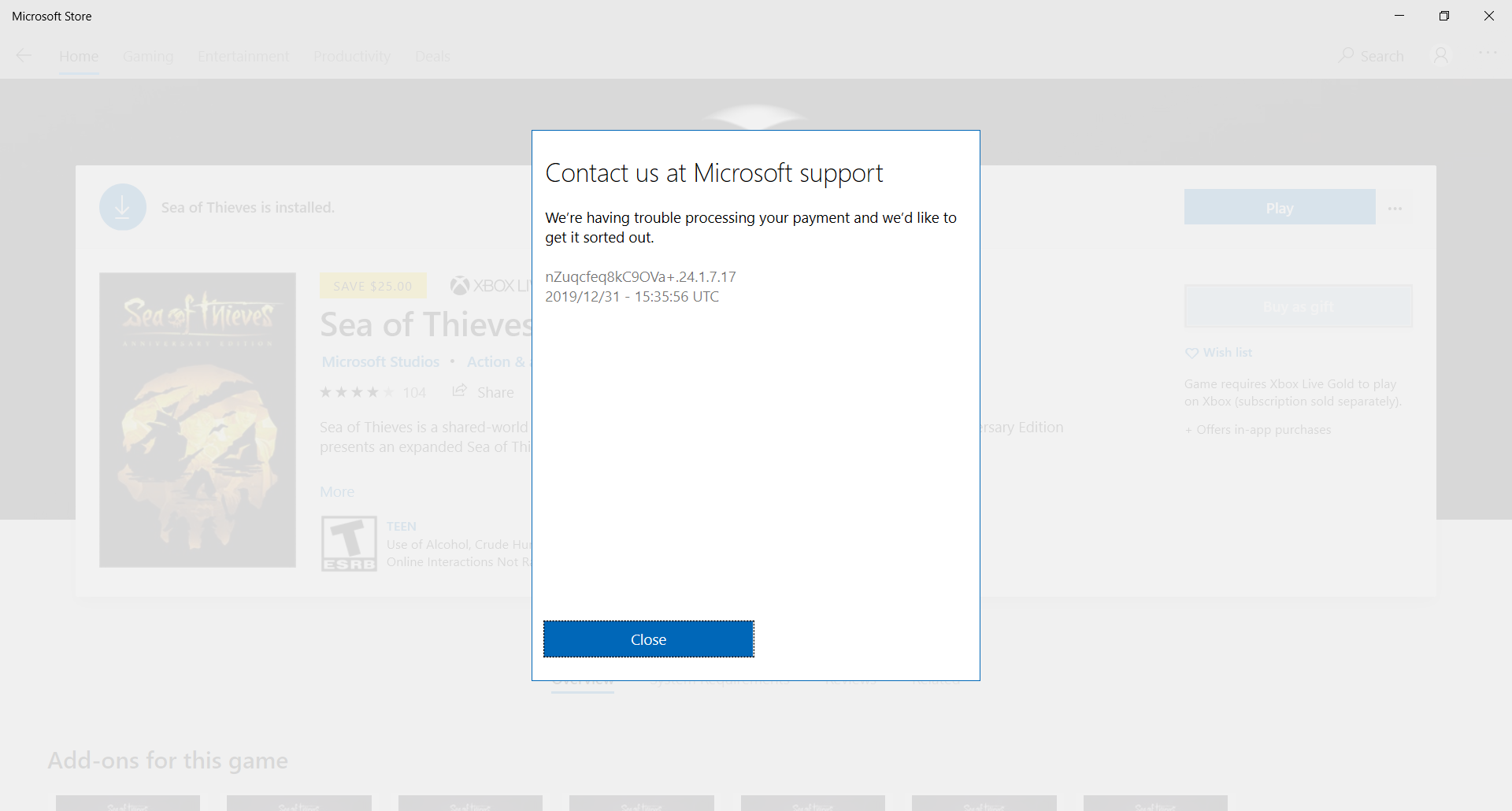The width and height of the screenshot is (1512, 811).
Task: Open the star ratings with 104 reviews
Action: pyautogui.click(x=372, y=392)
